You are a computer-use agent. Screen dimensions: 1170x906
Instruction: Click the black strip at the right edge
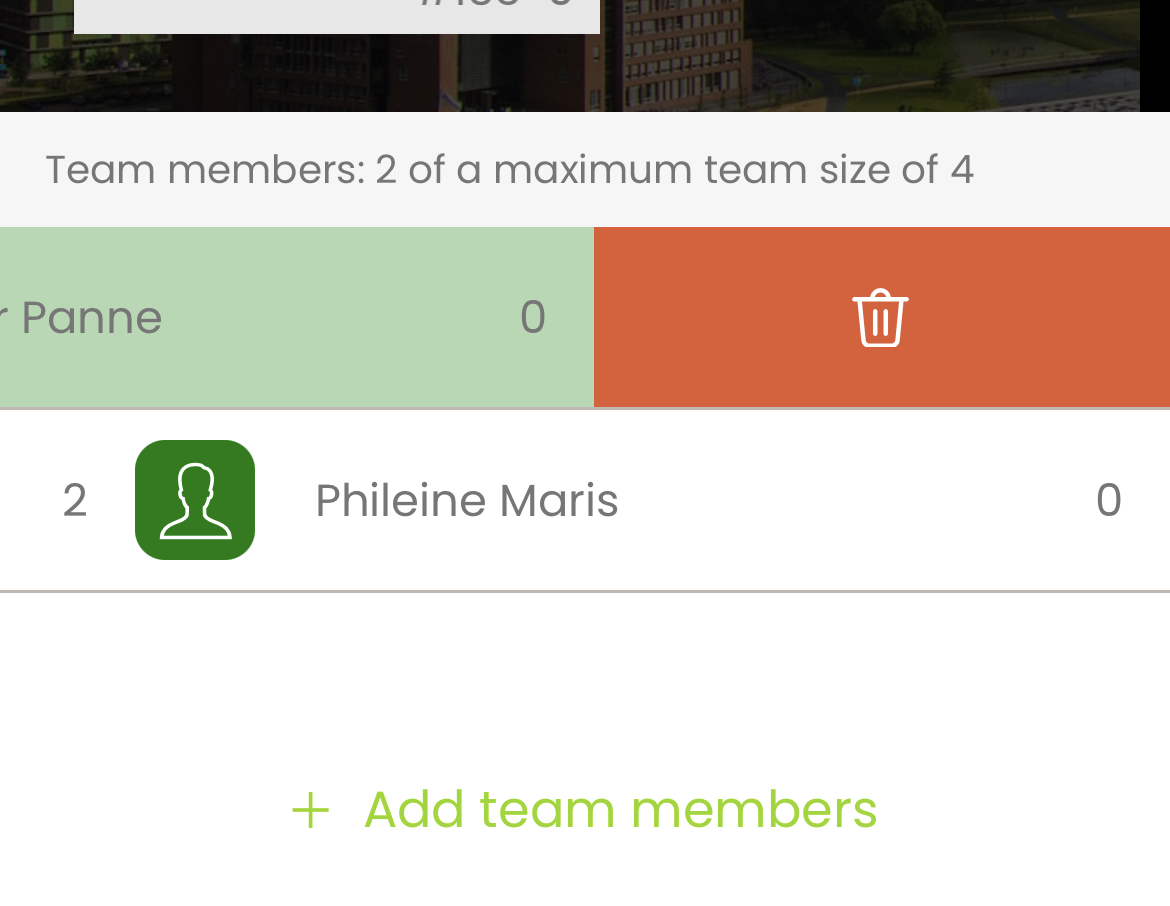[x=1155, y=56]
